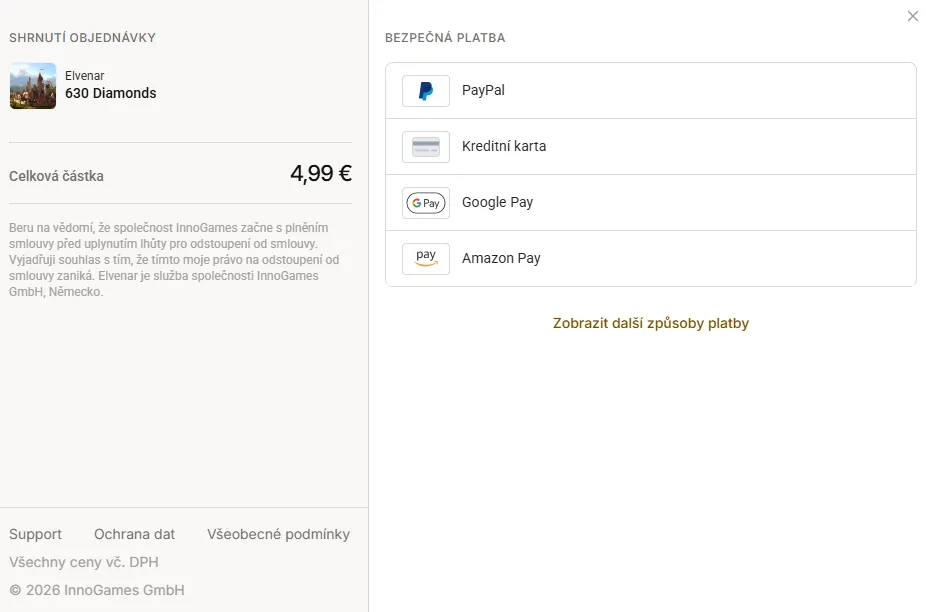
Task: Click the PayPal logo icon
Action: tap(426, 91)
